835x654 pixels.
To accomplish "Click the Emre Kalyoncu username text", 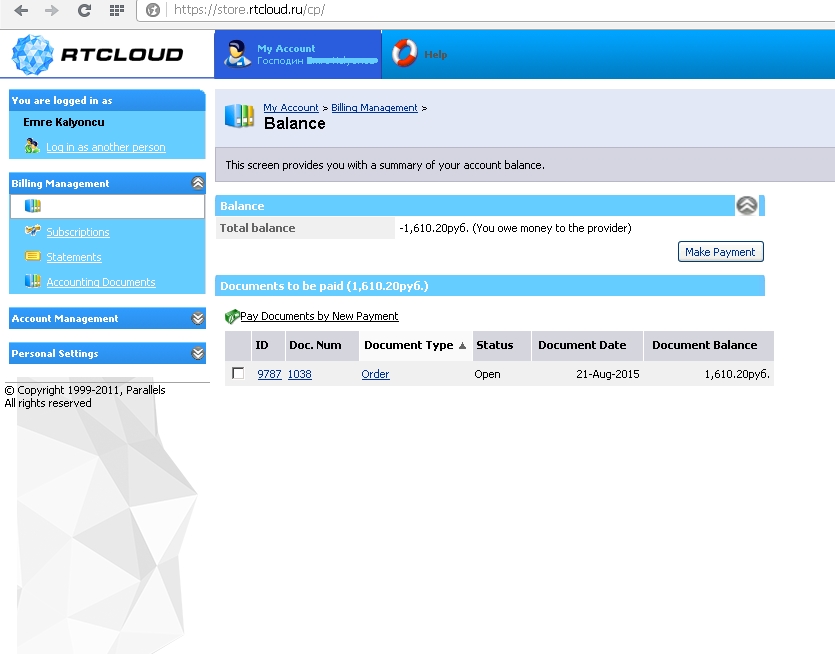I will (64, 122).
